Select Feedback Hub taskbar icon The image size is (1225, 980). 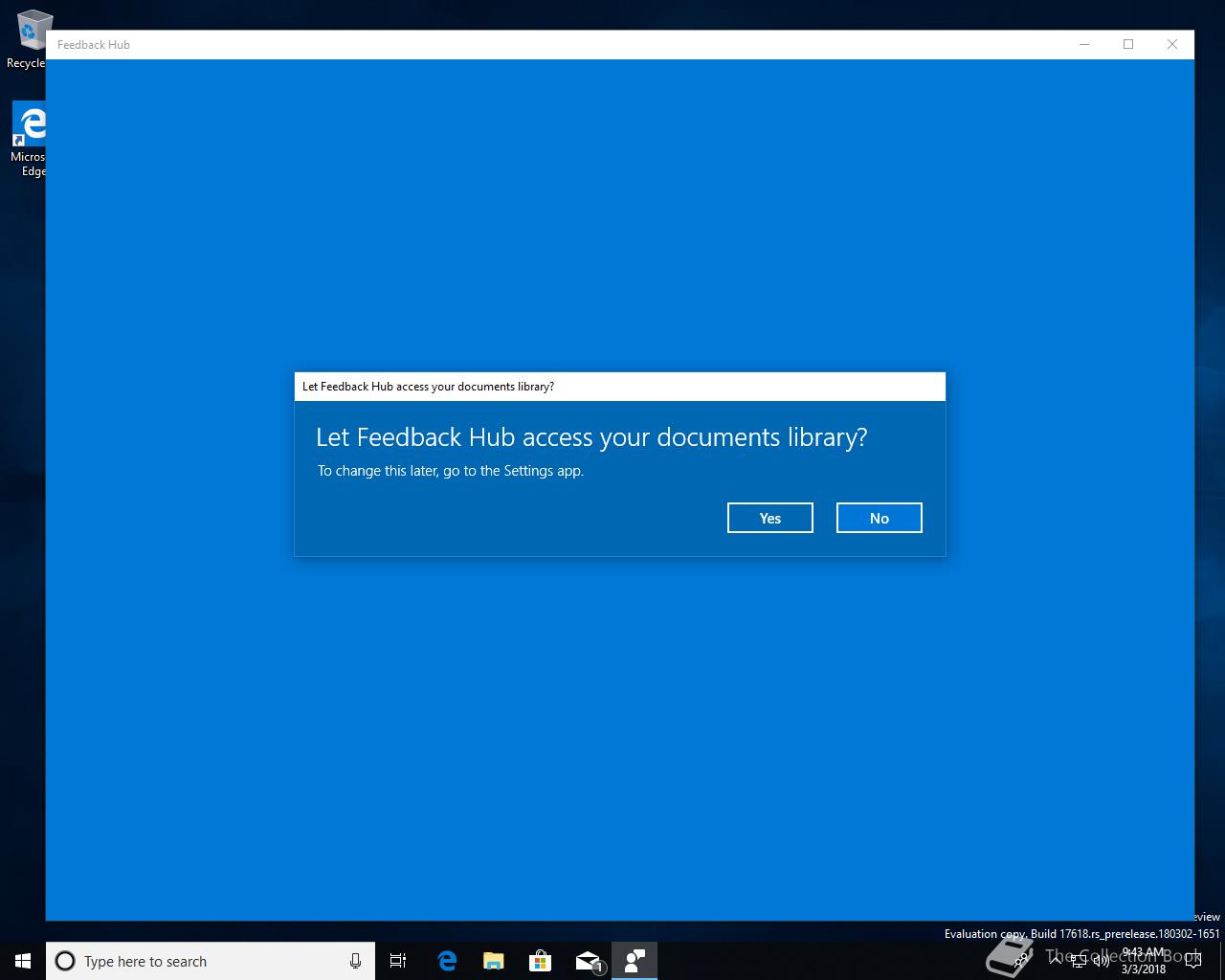pyautogui.click(x=635, y=961)
